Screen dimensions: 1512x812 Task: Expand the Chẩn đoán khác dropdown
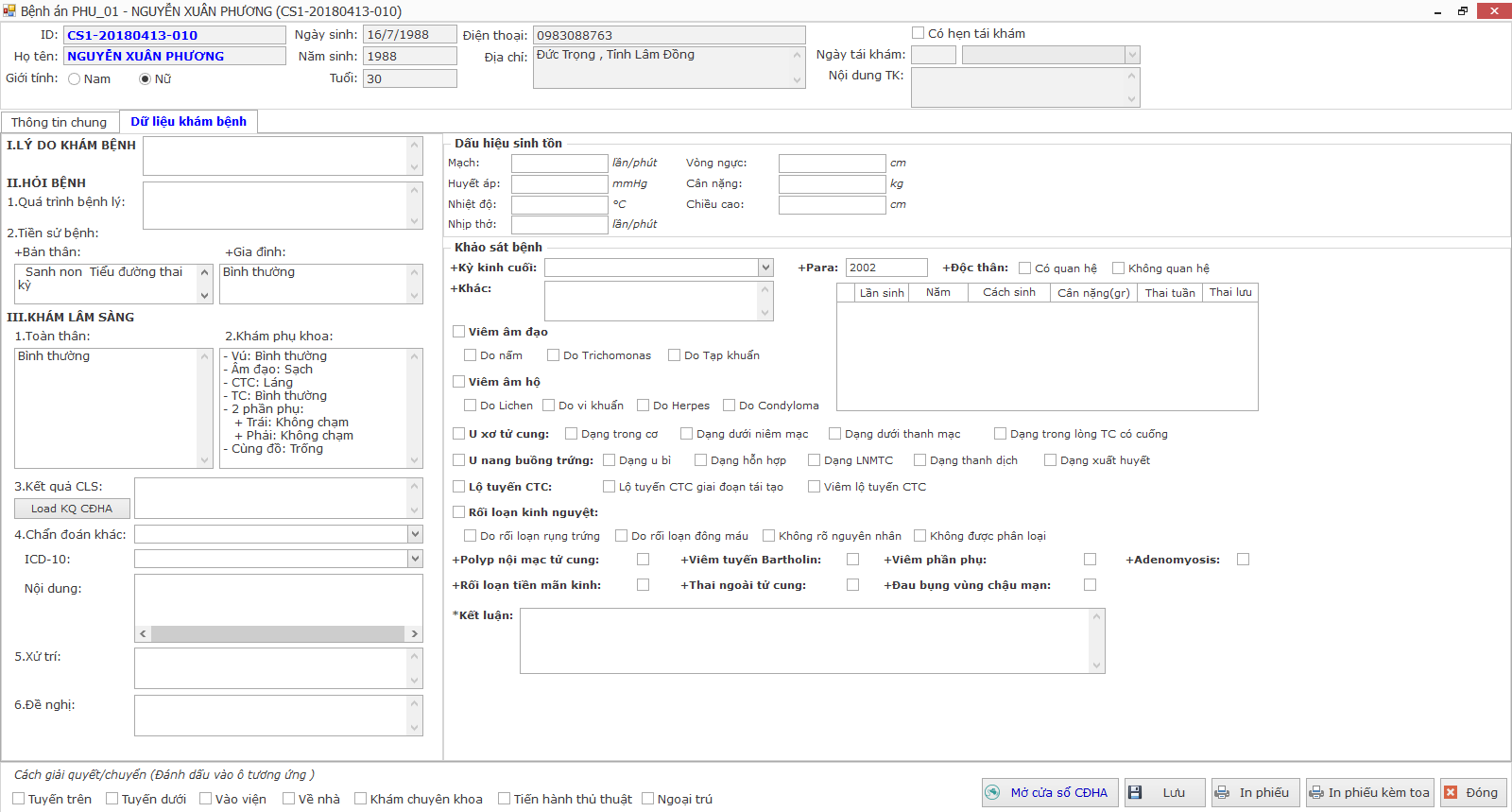pos(415,534)
